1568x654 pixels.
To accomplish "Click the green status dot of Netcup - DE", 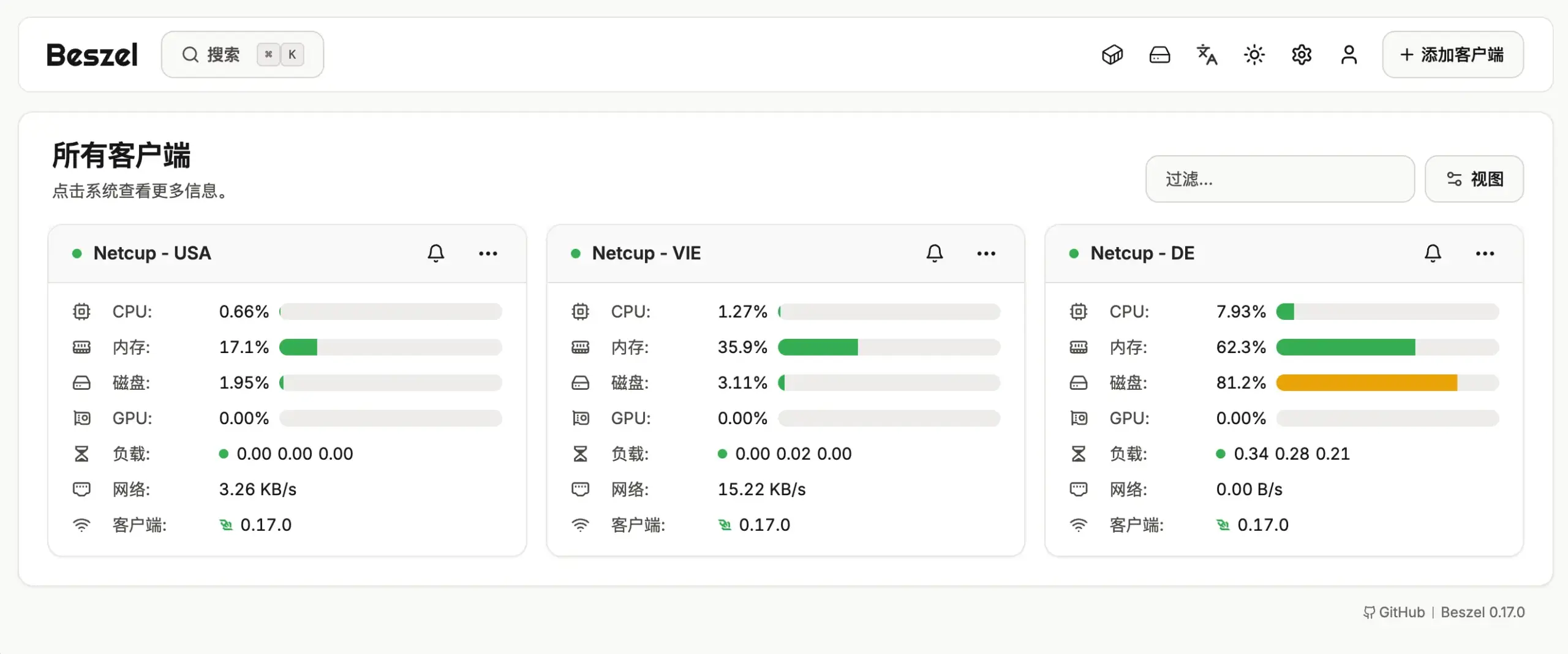I will (x=1074, y=253).
